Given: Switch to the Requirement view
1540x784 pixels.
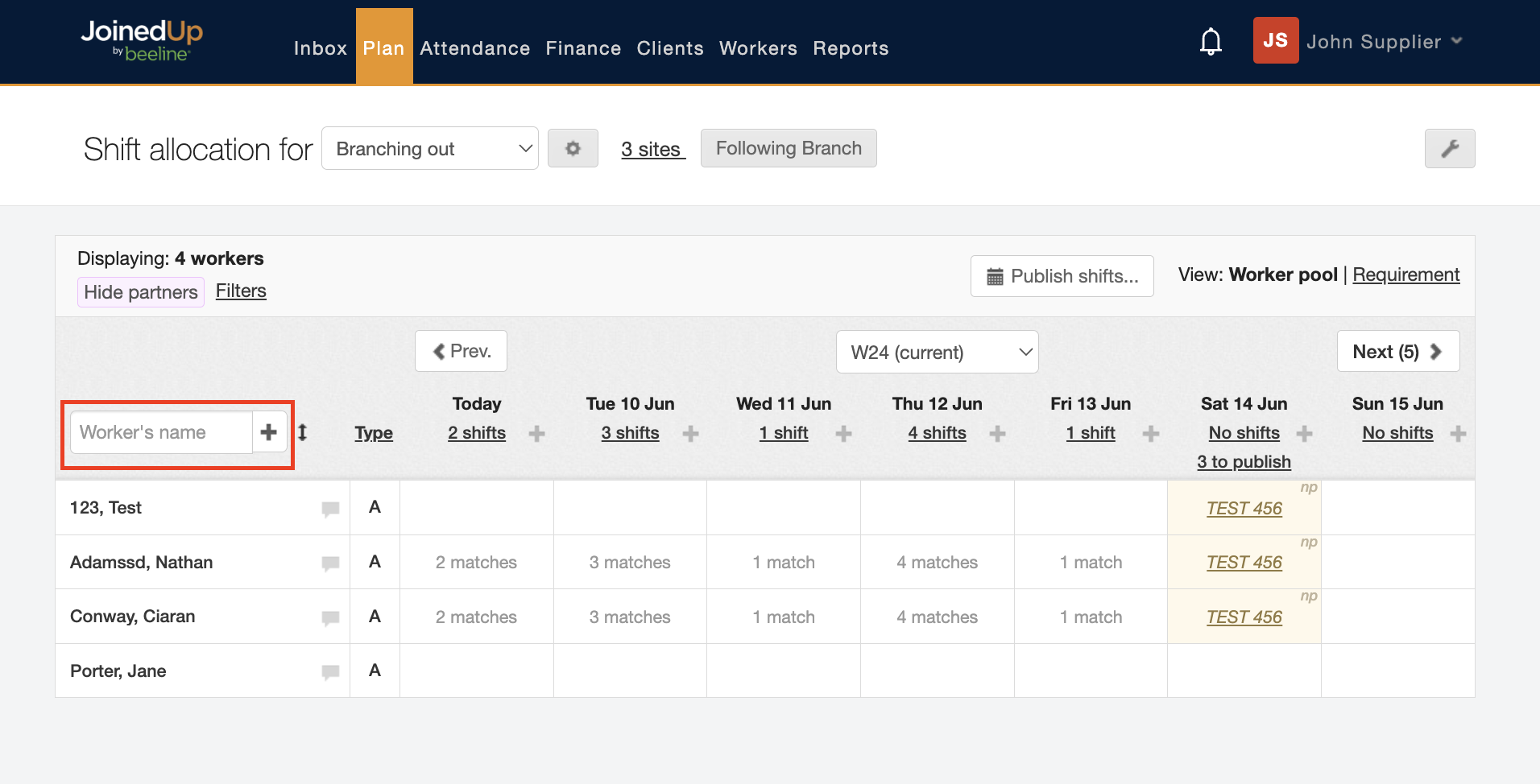Looking at the screenshot, I should [1405, 274].
